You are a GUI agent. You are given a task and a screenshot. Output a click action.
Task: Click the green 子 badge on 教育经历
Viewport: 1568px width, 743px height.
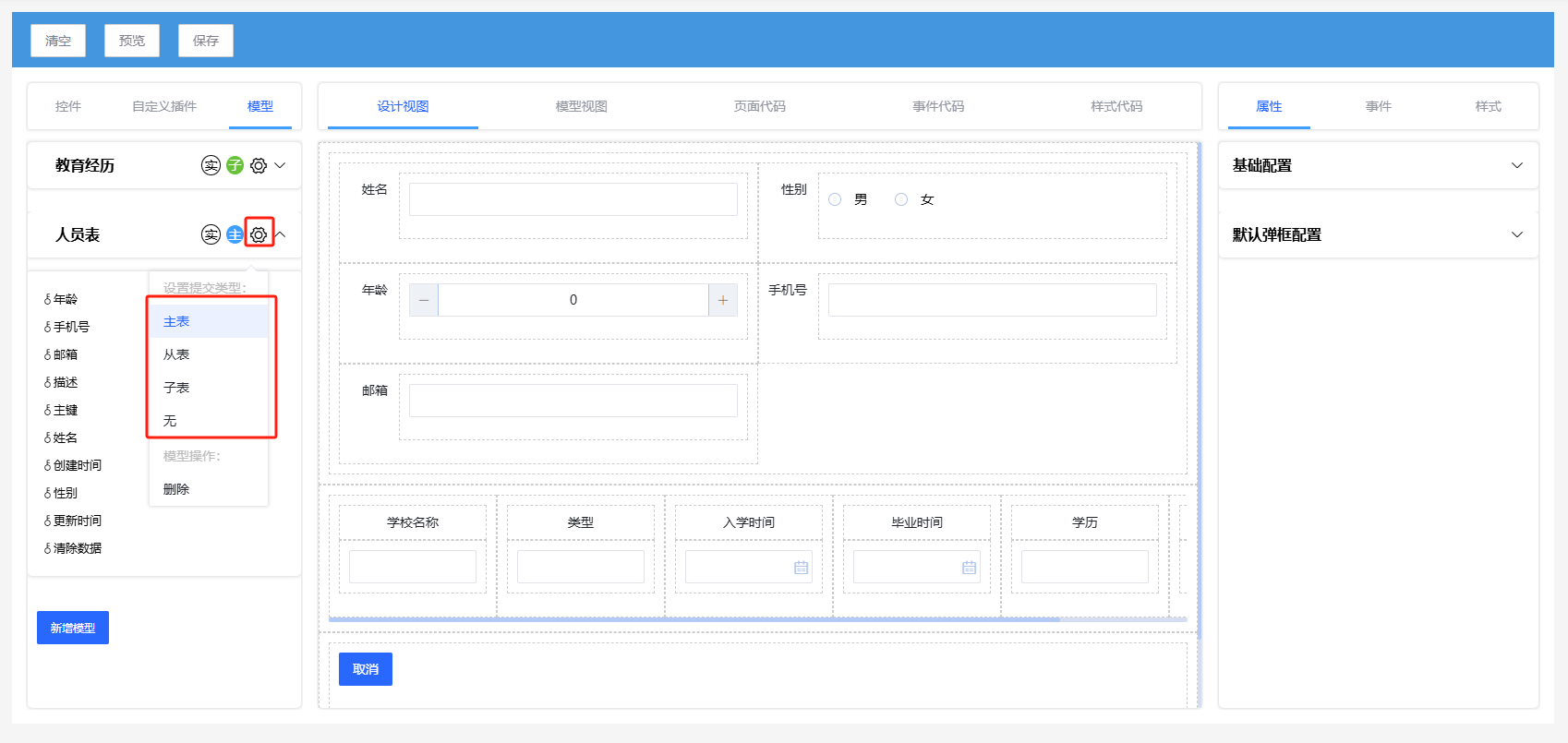pos(235,165)
